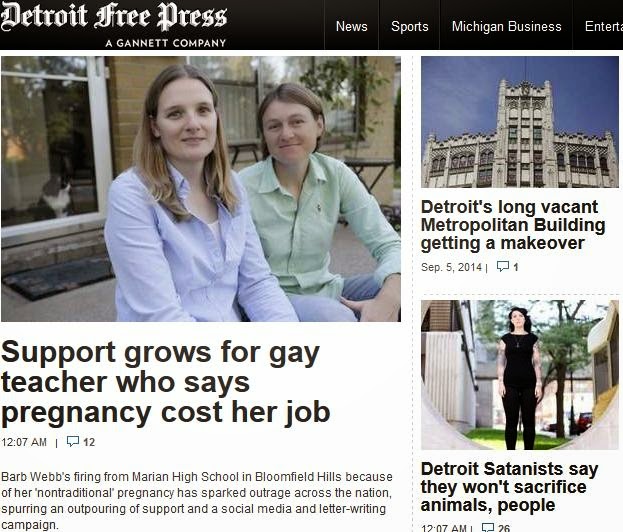Viewport: 623px width, 532px height.
Task: Go to the Sports section
Action: point(410,26)
